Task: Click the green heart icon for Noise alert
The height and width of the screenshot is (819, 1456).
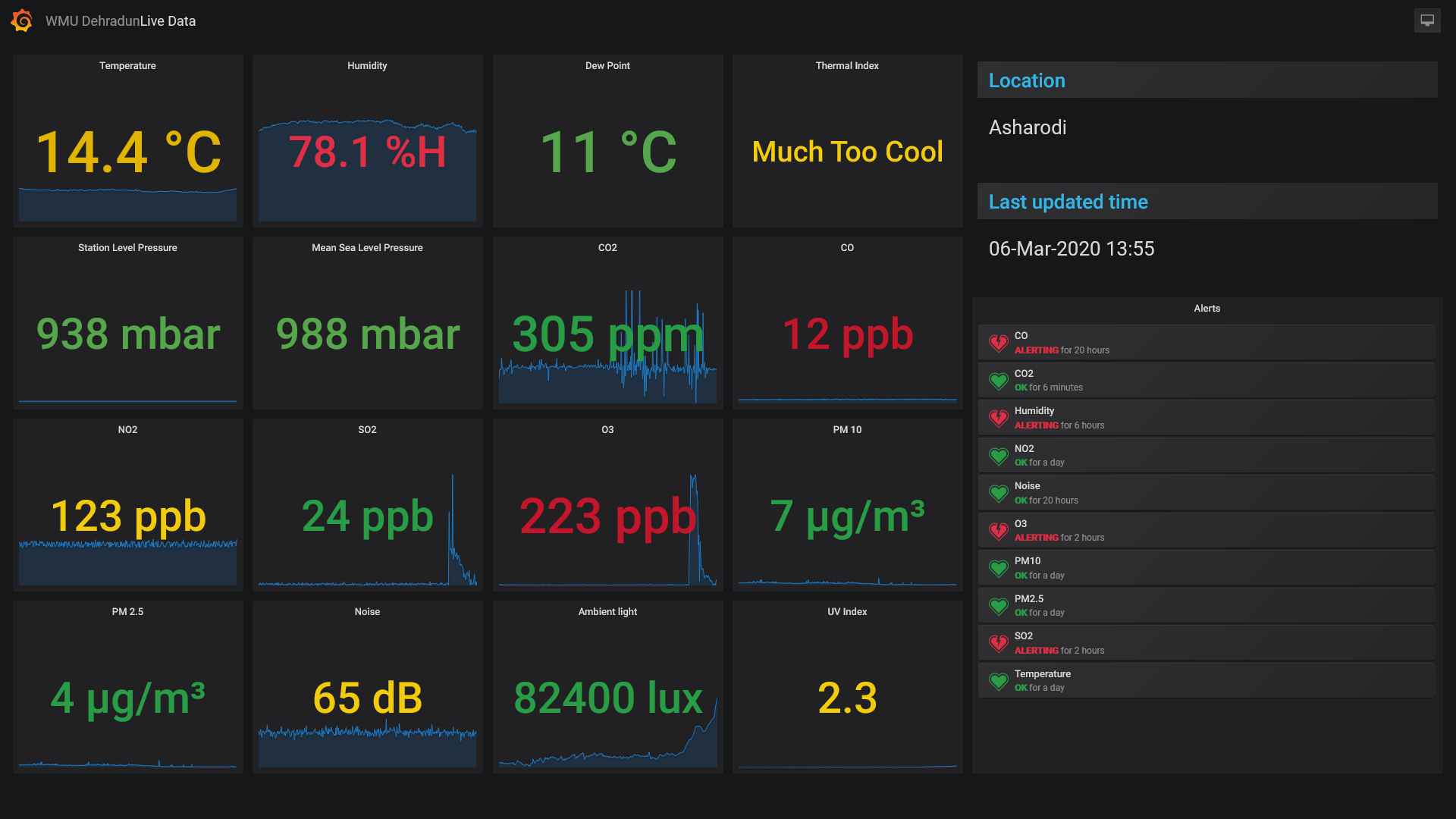Action: pyautogui.click(x=998, y=494)
